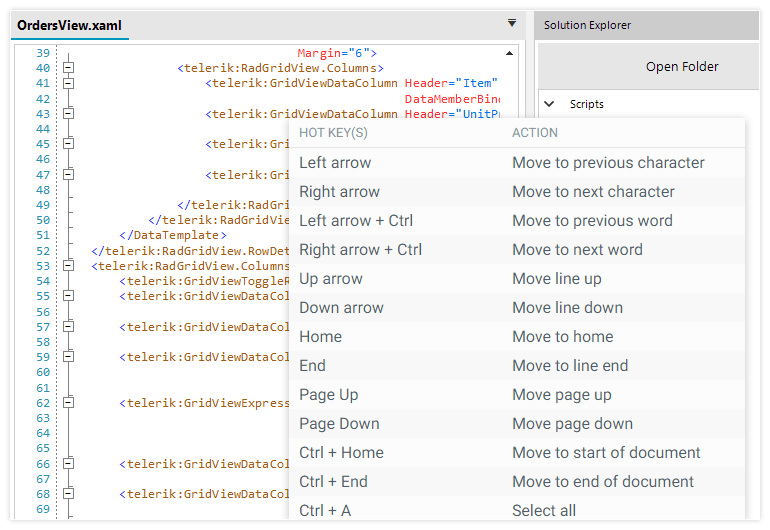Click 'Move page down' action

[573, 423]
